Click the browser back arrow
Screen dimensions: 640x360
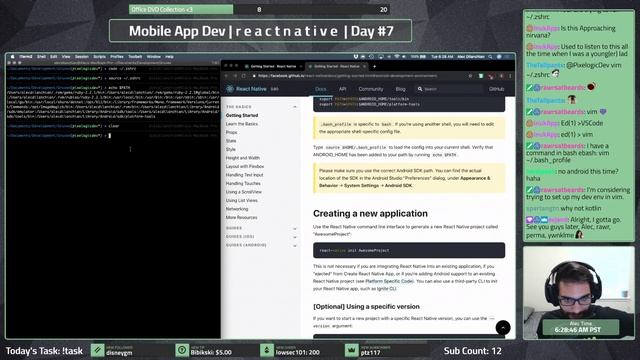227,76
